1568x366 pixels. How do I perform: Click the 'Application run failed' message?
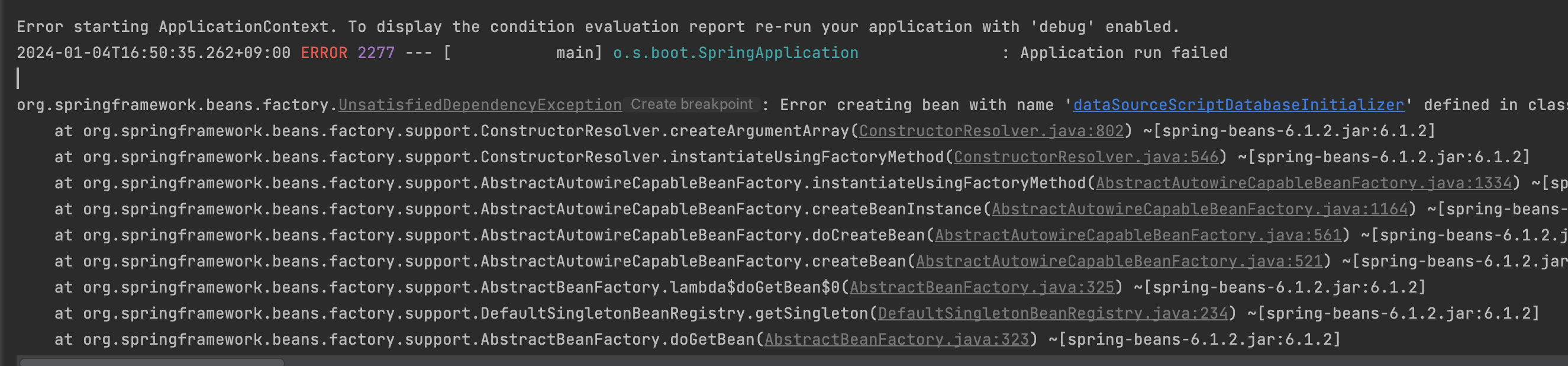click(1124, 53)
